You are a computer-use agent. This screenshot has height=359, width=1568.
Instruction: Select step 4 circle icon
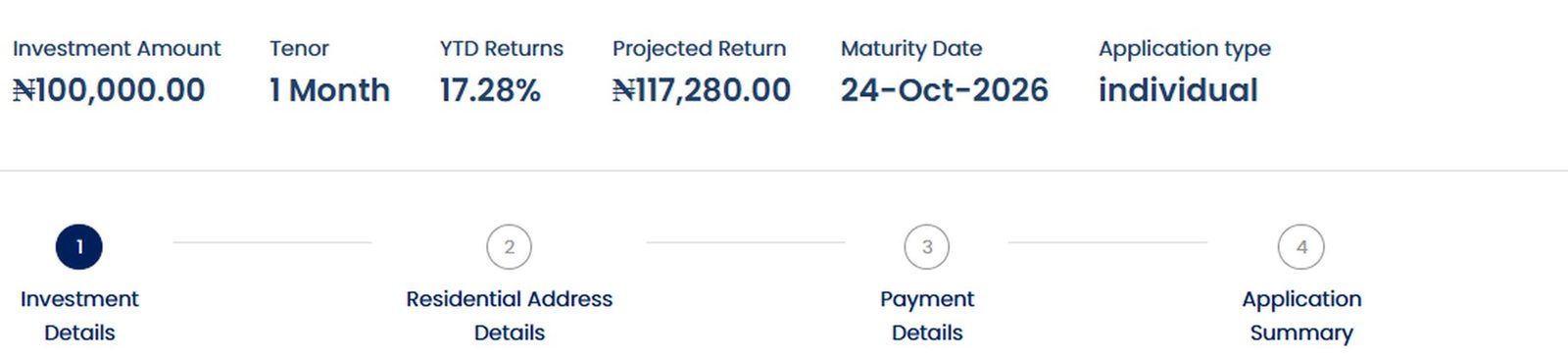click(x=1301, y=247)
